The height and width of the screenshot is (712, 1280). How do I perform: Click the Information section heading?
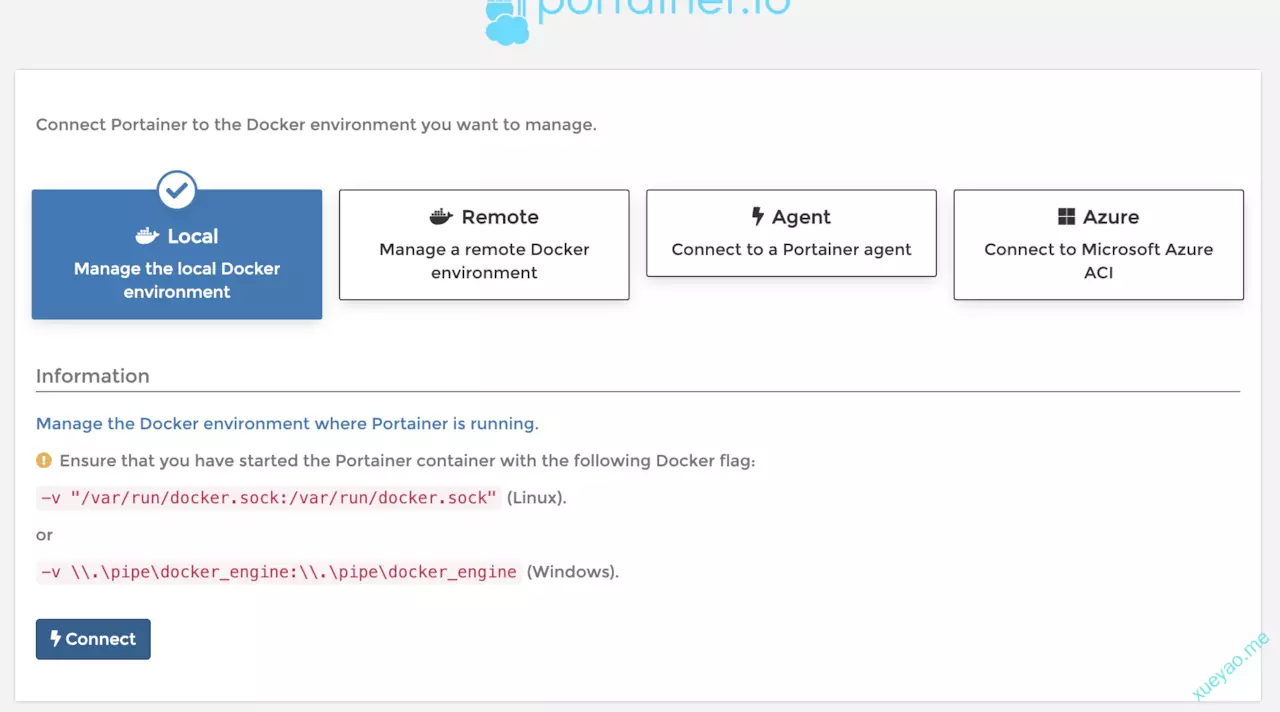click(x=93, y=376)
